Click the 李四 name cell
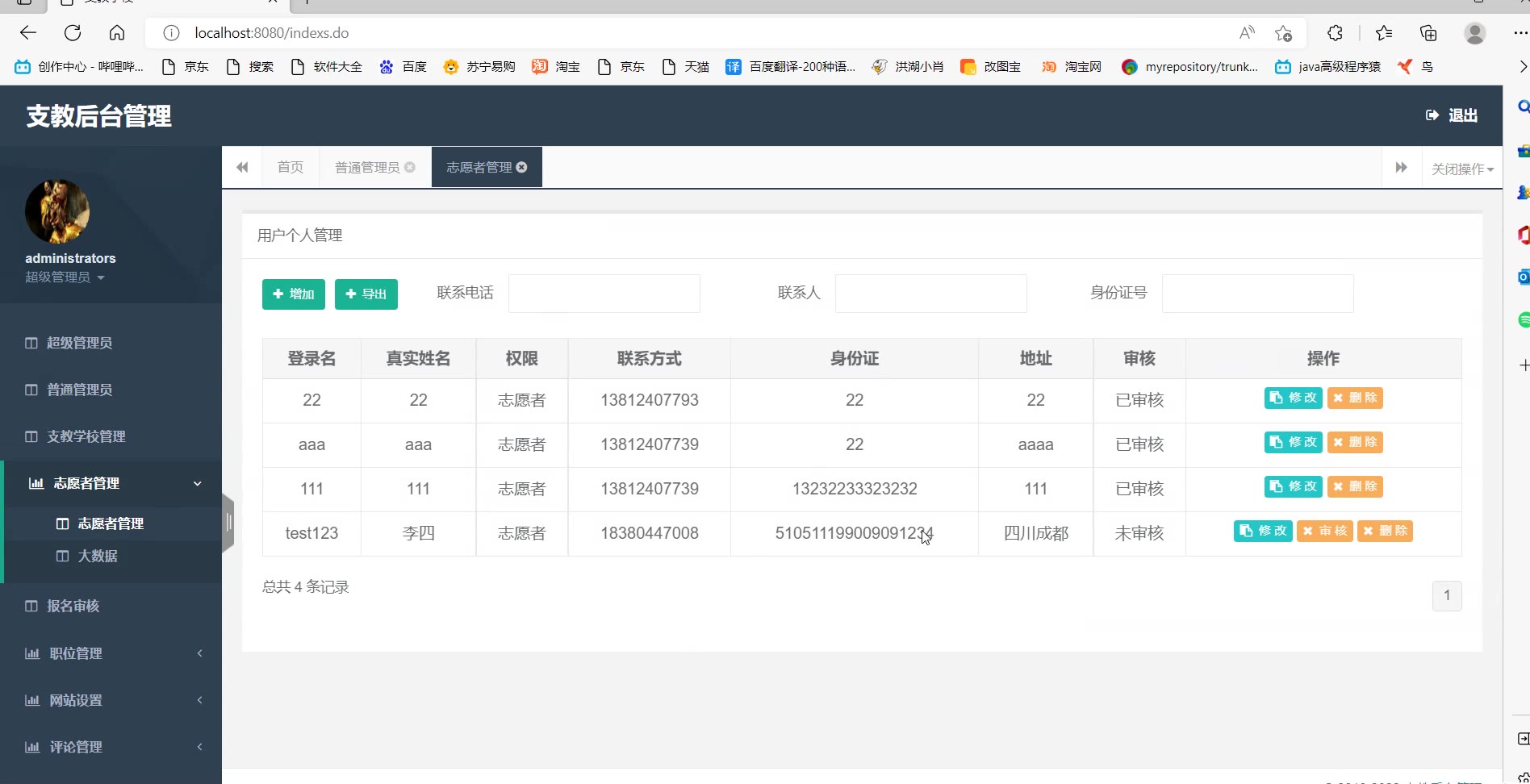 418,533
